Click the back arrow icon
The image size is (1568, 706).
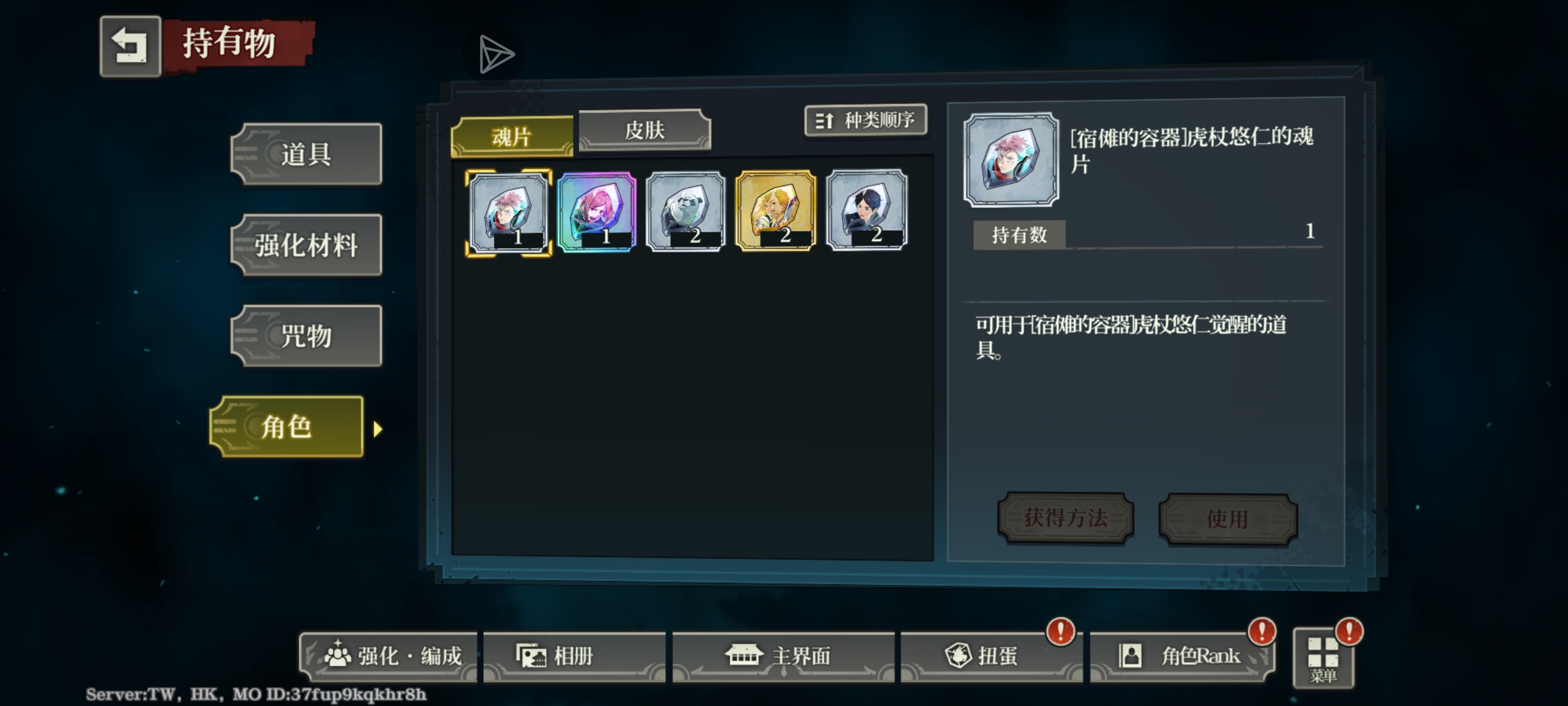(130, 47)
